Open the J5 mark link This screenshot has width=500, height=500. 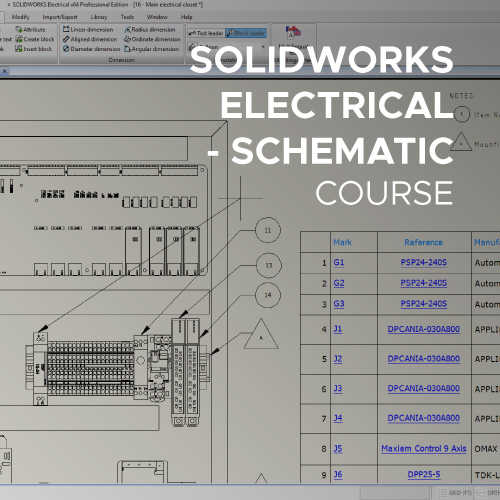pos(338,449)
